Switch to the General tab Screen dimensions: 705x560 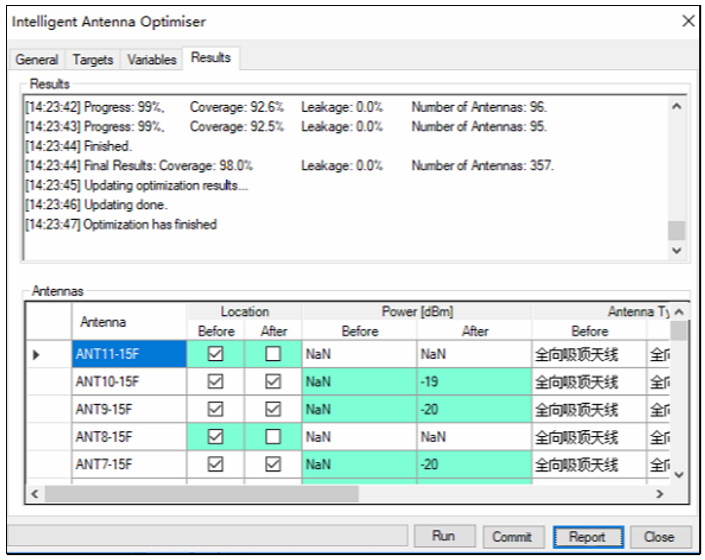[x=37, y=59]
